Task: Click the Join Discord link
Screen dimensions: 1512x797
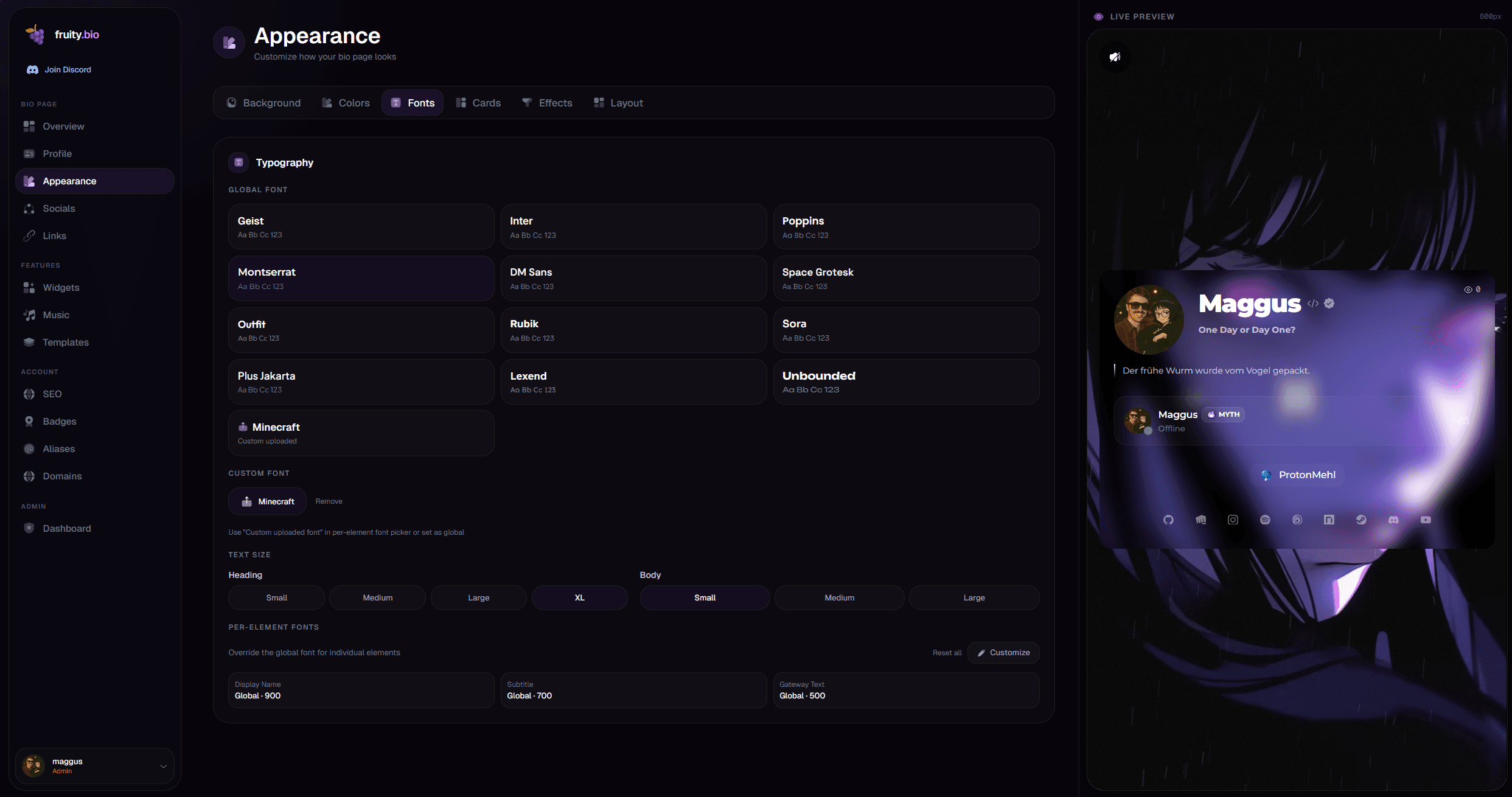Action: [59, 69]
